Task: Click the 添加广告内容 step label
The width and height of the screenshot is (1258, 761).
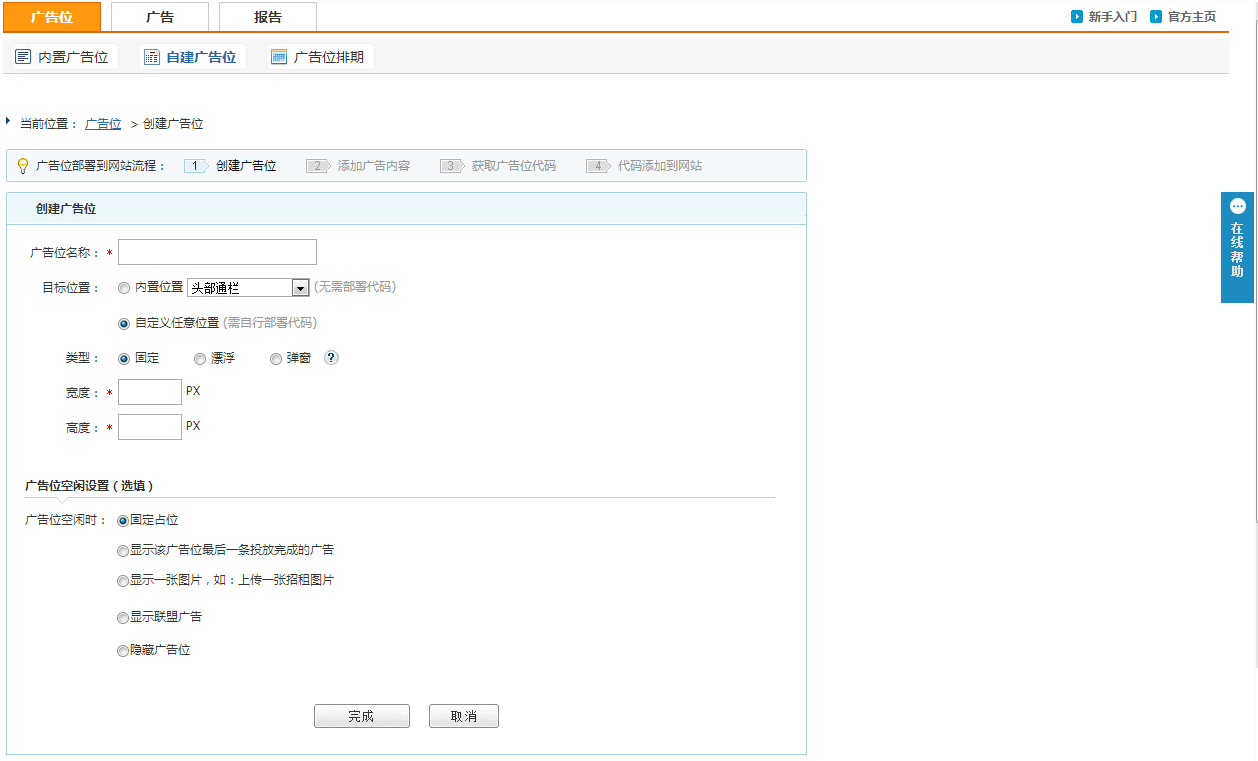Action: (374, 166)
